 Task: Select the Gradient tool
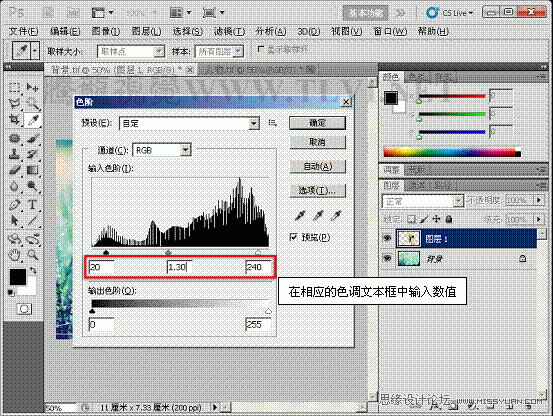click(x=32, y=170)
